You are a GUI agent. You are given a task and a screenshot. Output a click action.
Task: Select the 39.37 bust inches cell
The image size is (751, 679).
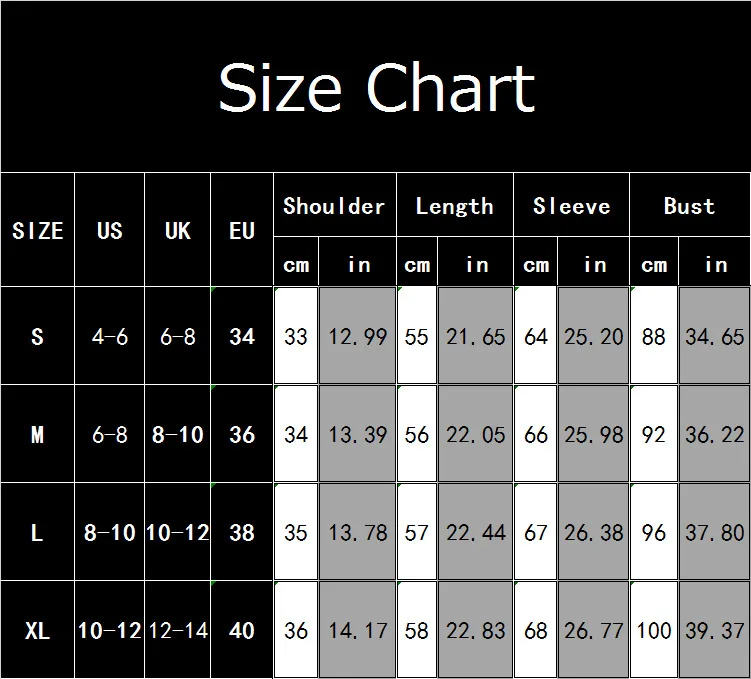714,631
